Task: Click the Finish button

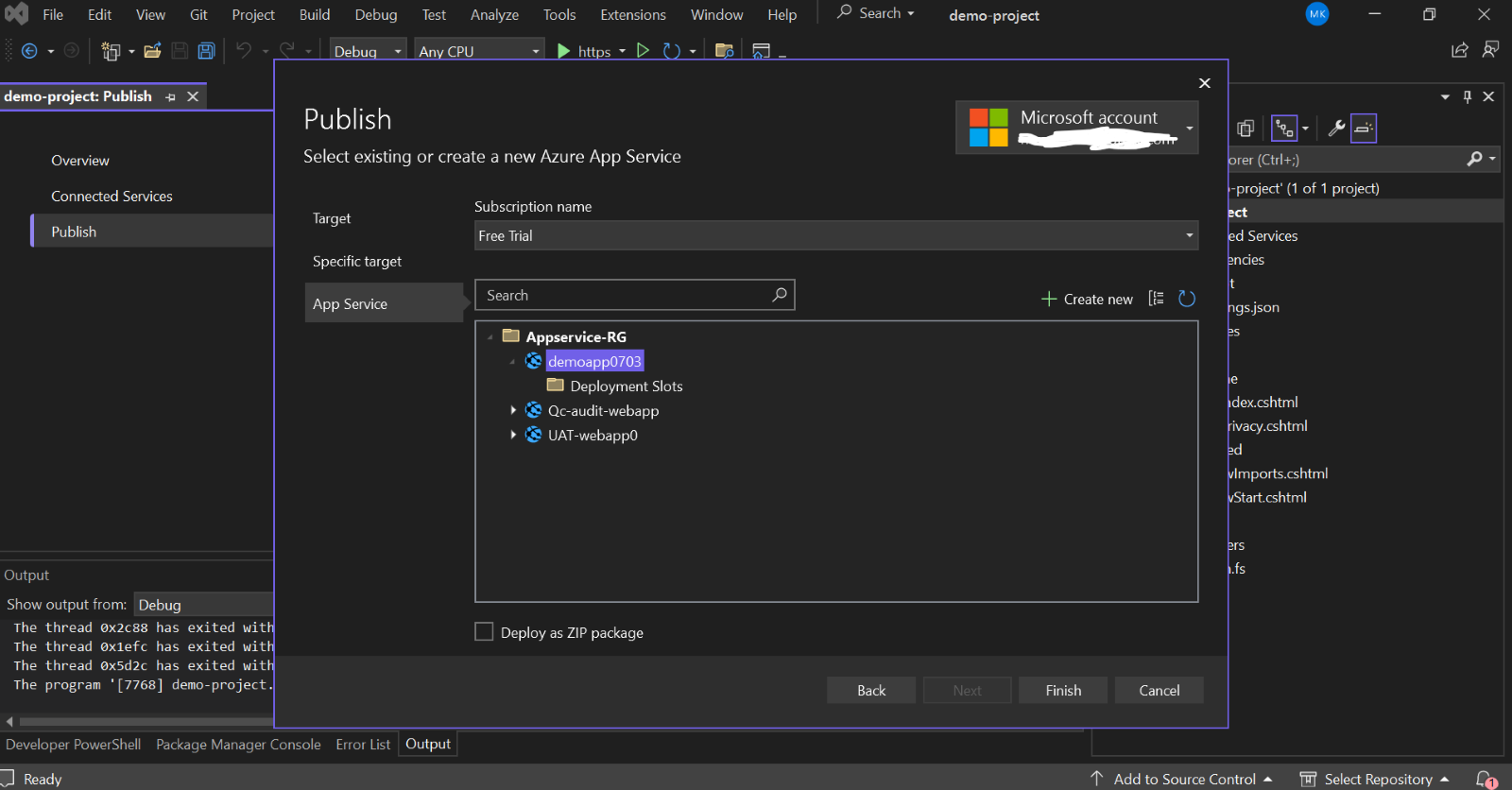Action: [1063, 691]
